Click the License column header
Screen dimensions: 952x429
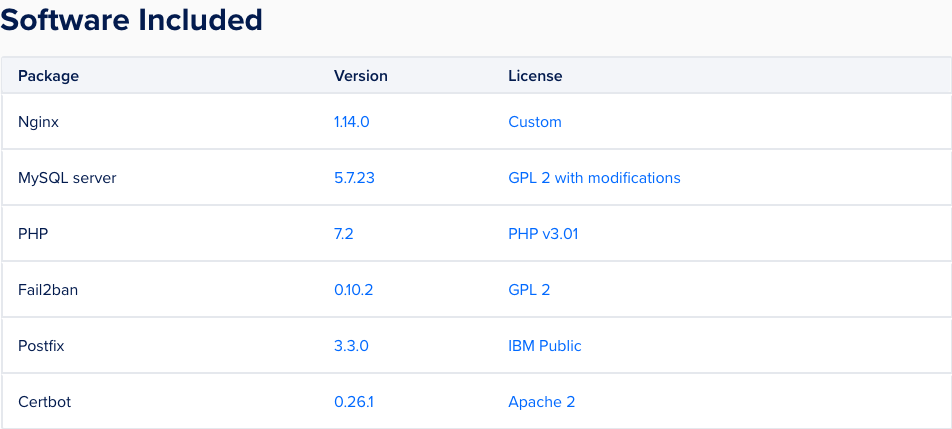point(535,76)
